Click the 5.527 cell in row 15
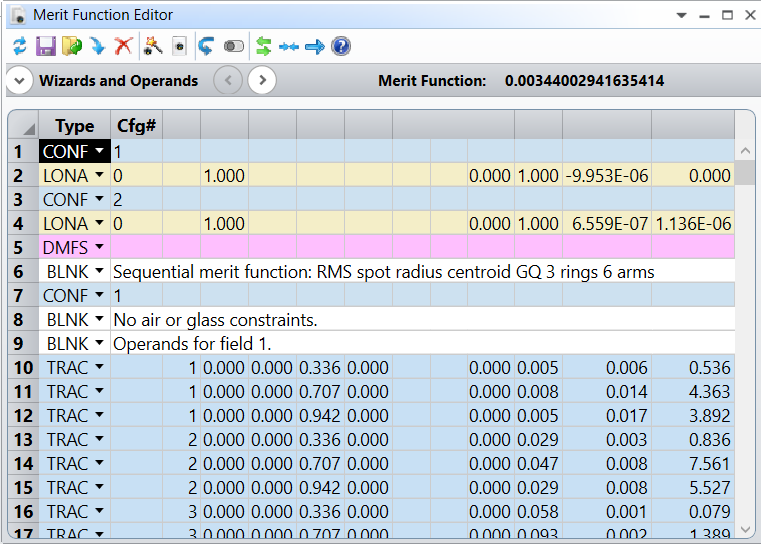Image resolution: width=761 pixels, height=544 pixels. [x=693, y=488]
